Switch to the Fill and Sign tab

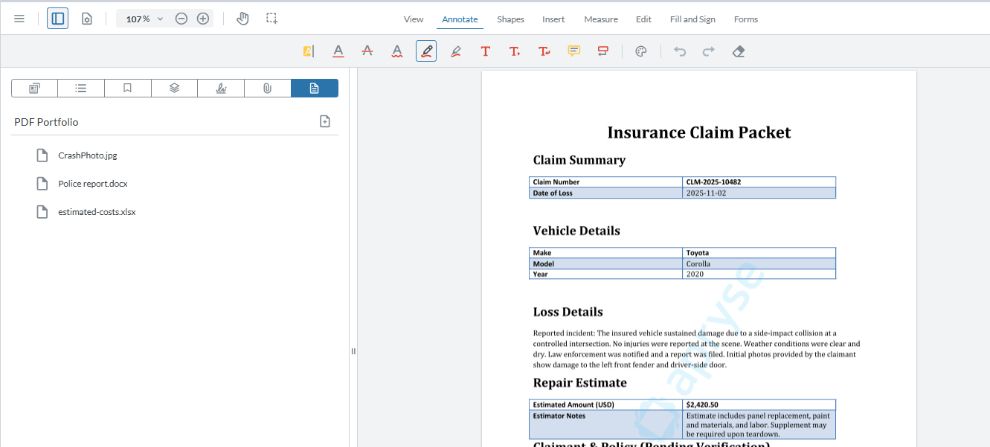coord(693,20)
